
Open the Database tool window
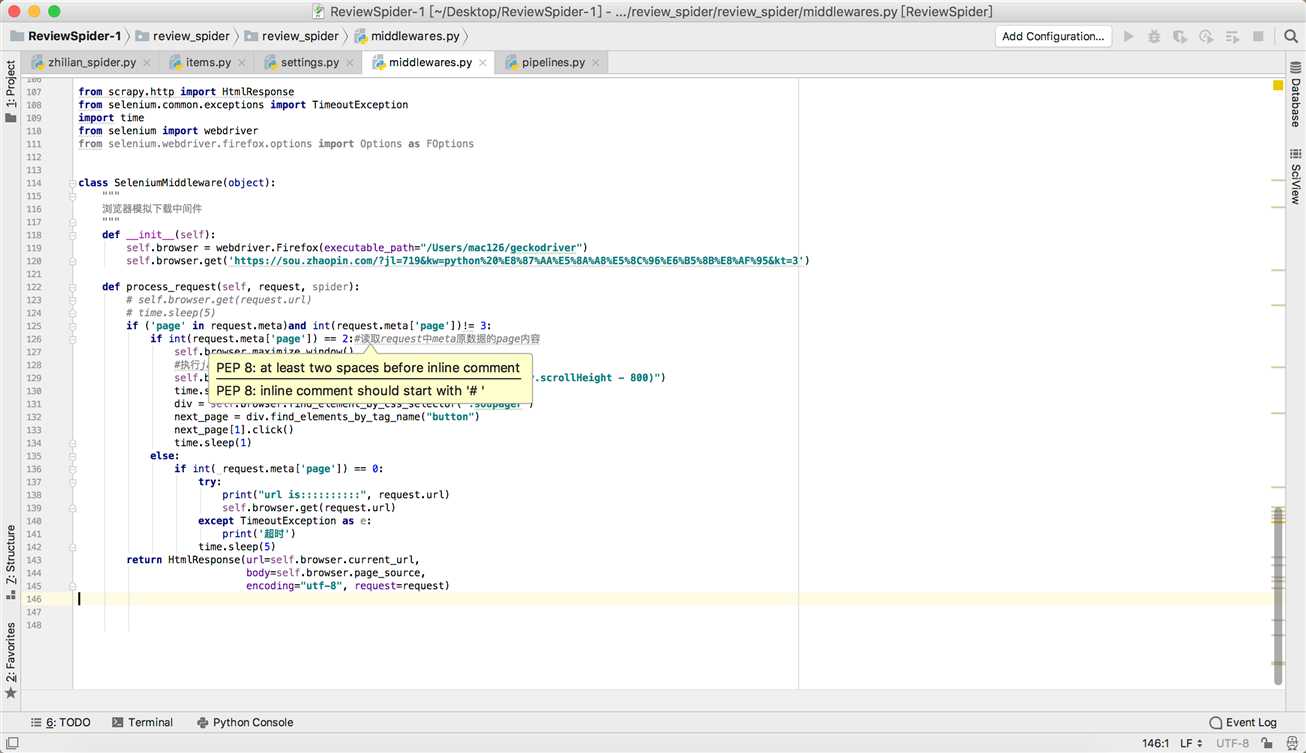point(1295,95)
